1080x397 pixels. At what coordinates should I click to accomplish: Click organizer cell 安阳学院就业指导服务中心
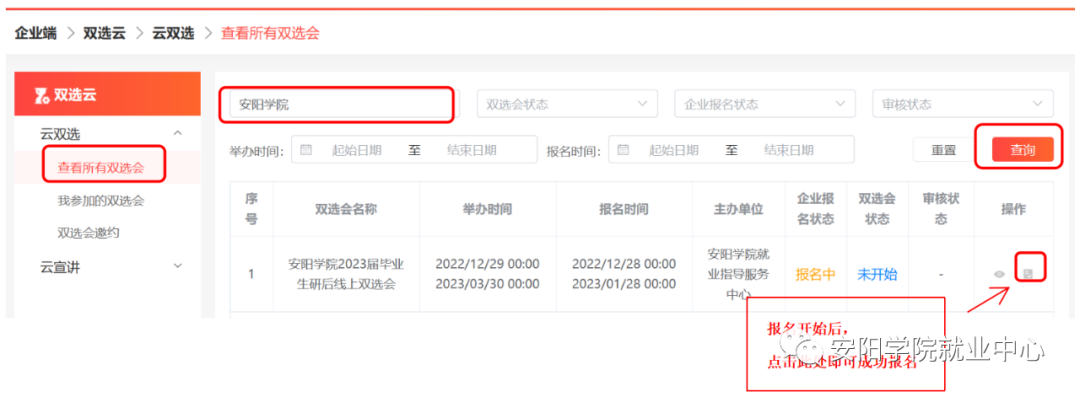[x=738, y=274]
